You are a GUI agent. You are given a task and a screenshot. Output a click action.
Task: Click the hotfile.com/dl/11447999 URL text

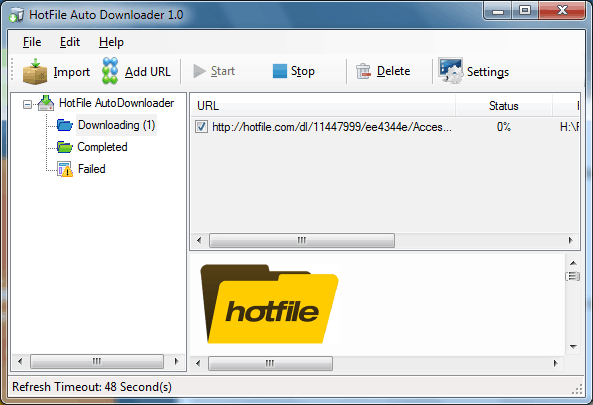(x=332, y=127)
